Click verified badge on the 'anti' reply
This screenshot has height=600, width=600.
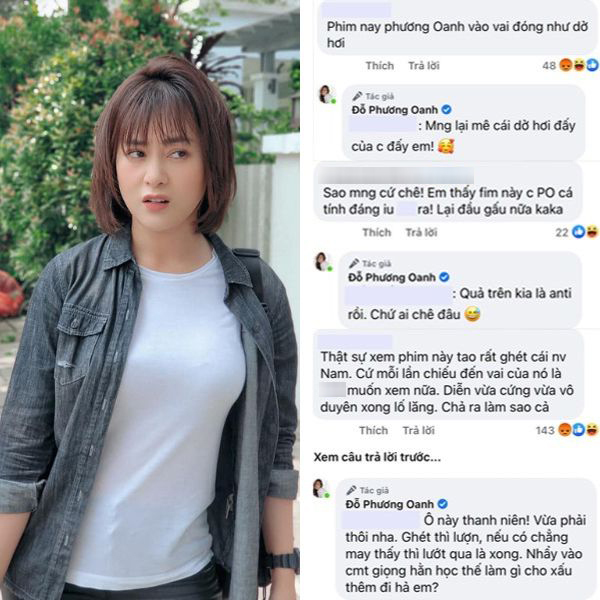click(x=444, y=277)
